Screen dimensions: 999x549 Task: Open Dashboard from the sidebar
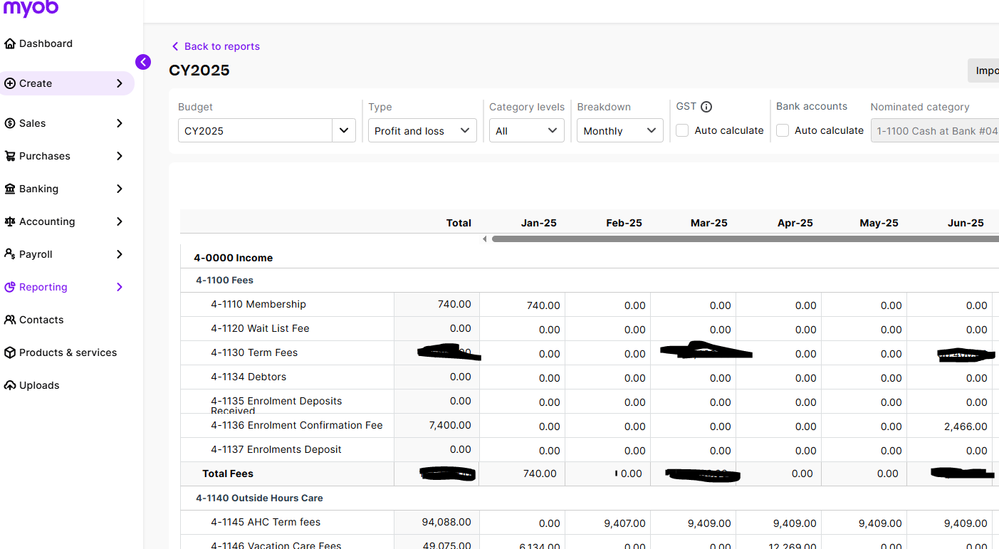click(45, 44)
